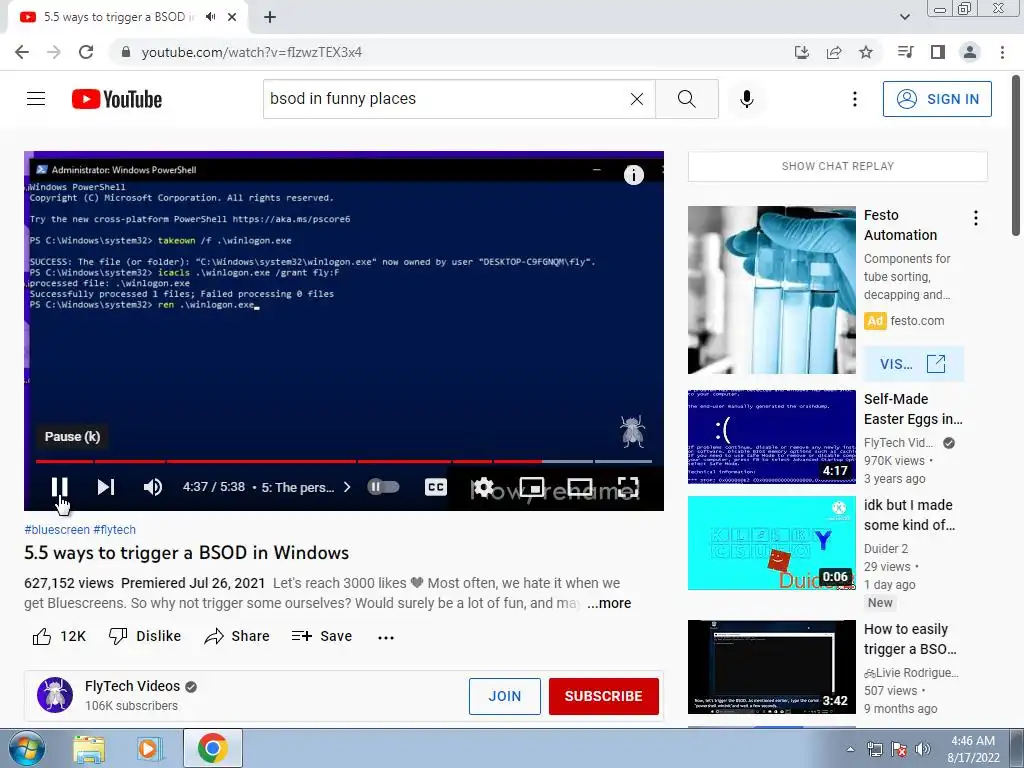The height and width of the screenshot is (768, 1024).
Task: Open the Festo Automation ad thumbnail
Action: coord(772,290)
